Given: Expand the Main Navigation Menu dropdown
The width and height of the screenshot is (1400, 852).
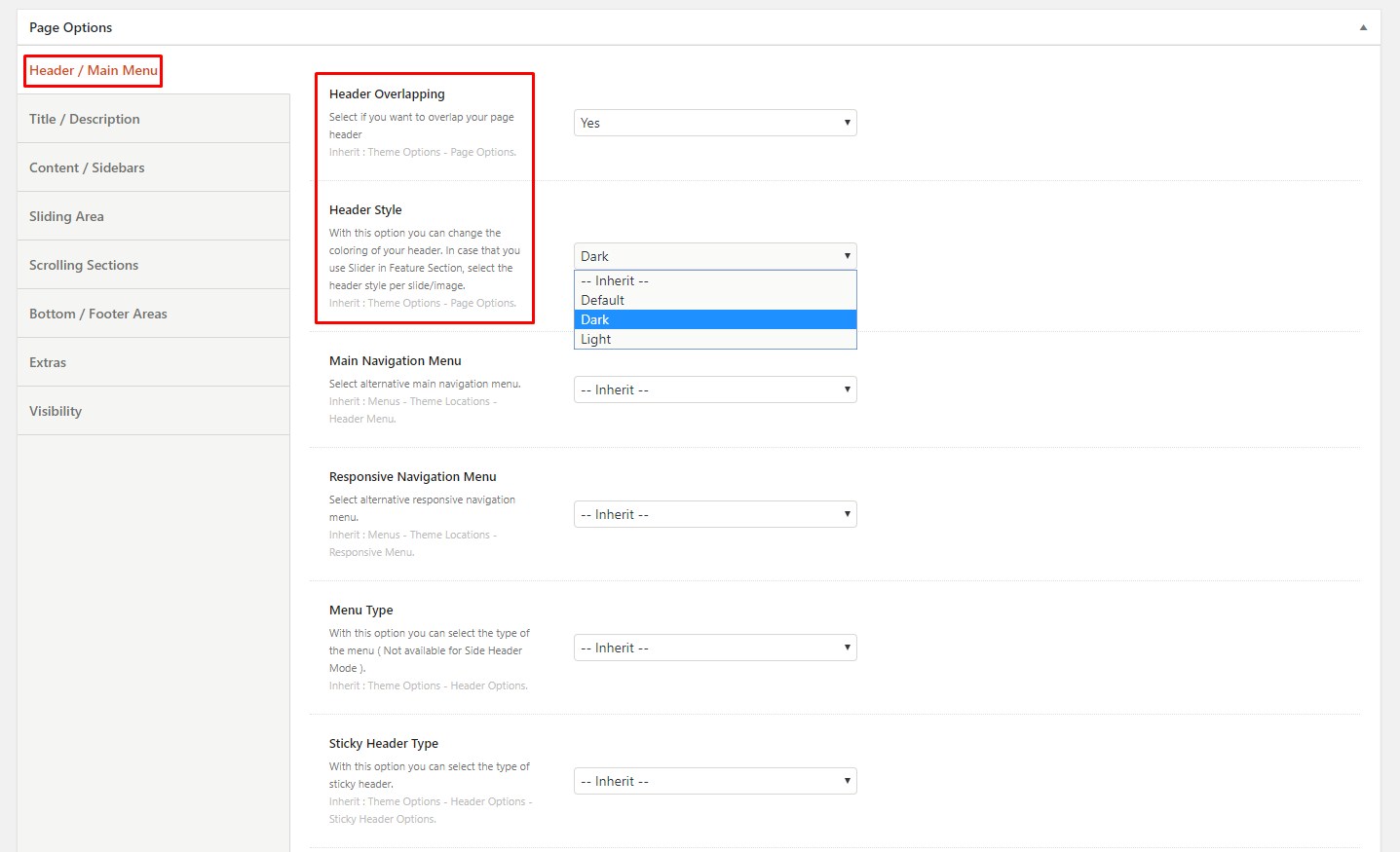Looking at the screenshot, I should pyautogui.click(x=715, y=389).
